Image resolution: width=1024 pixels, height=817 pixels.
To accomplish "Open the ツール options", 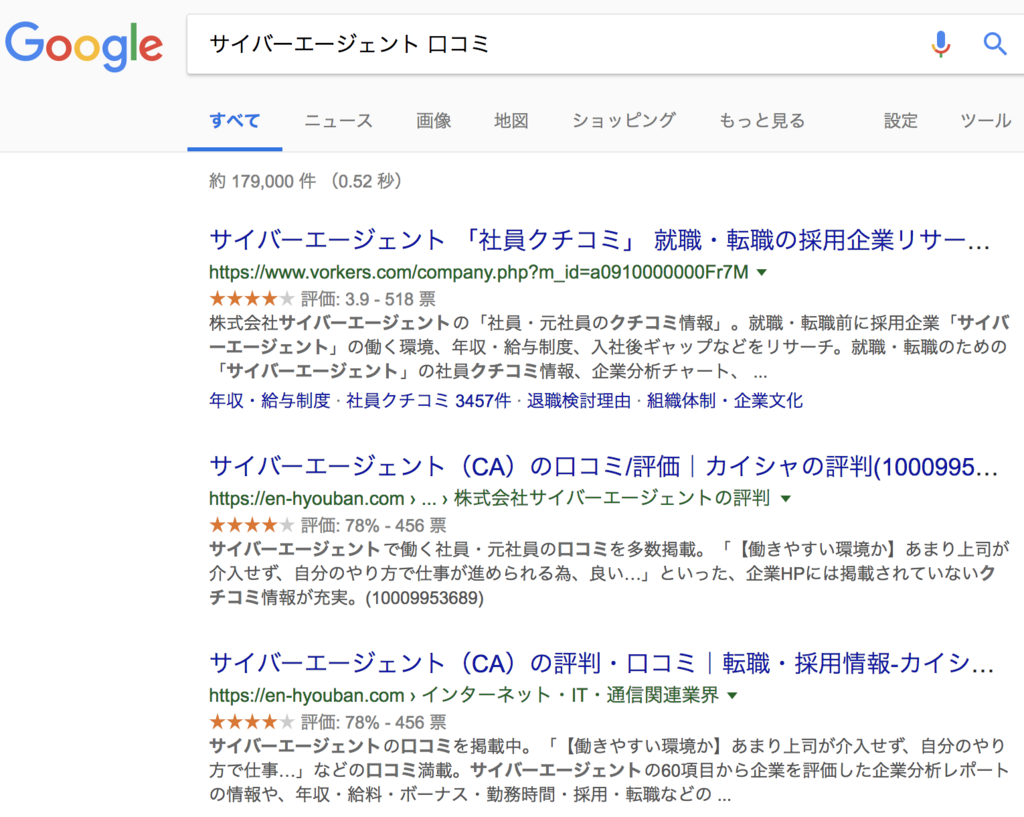I will click(985, 121).
